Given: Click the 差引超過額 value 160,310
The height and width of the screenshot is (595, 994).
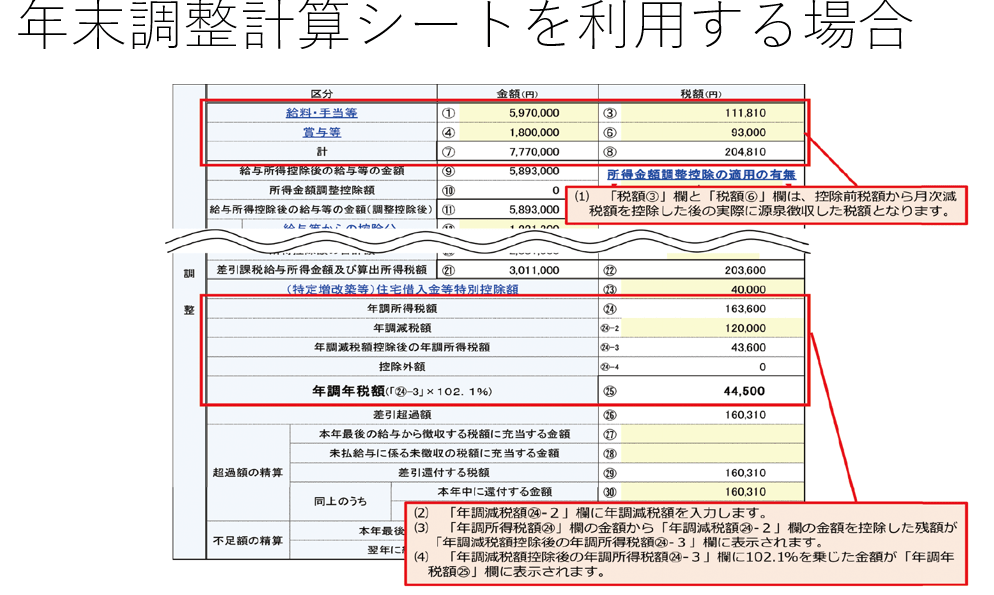Looking at the screenshot, I should click(x=745, y=415).
